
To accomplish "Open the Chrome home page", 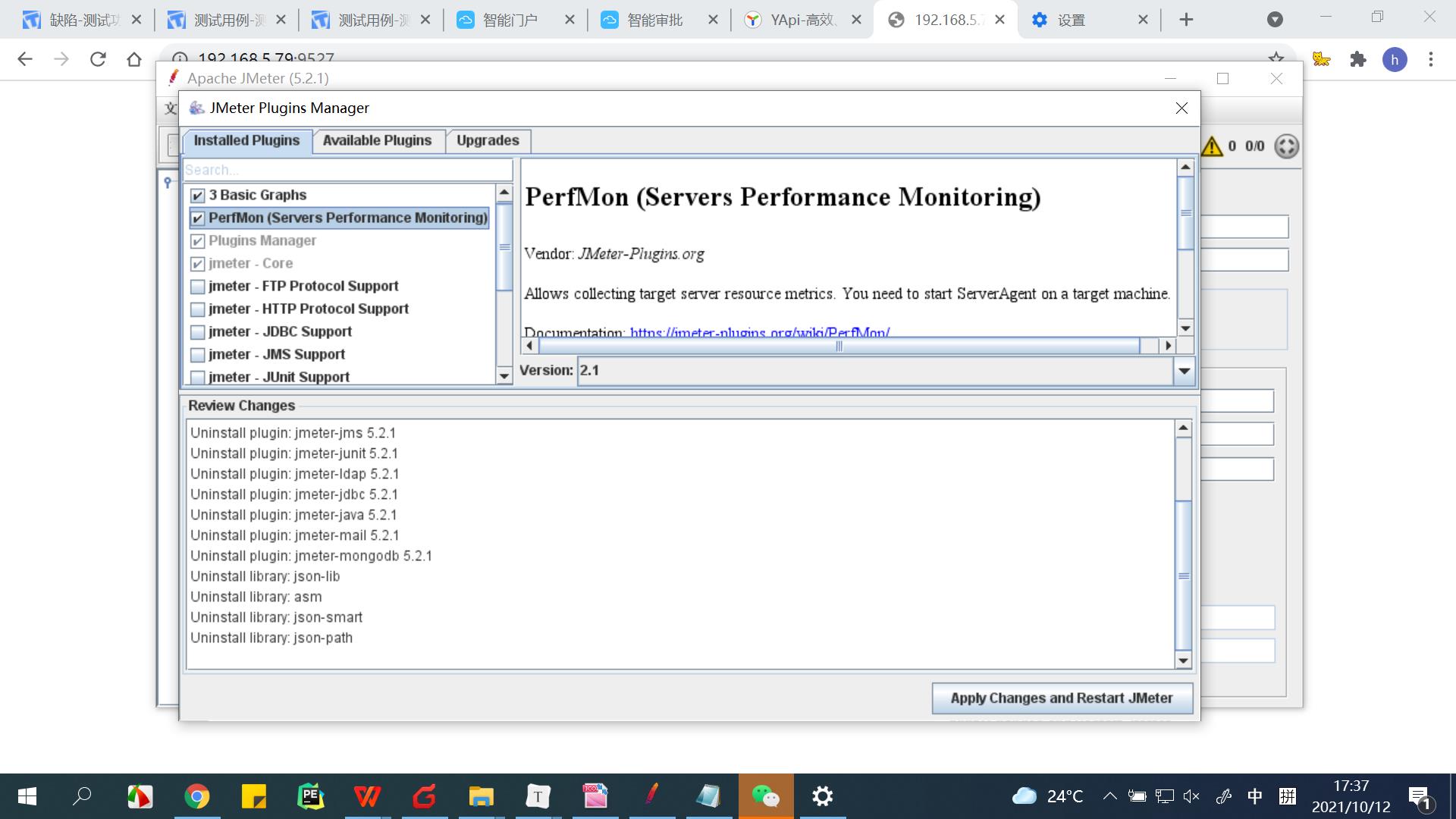I will [x=134, y=59].
